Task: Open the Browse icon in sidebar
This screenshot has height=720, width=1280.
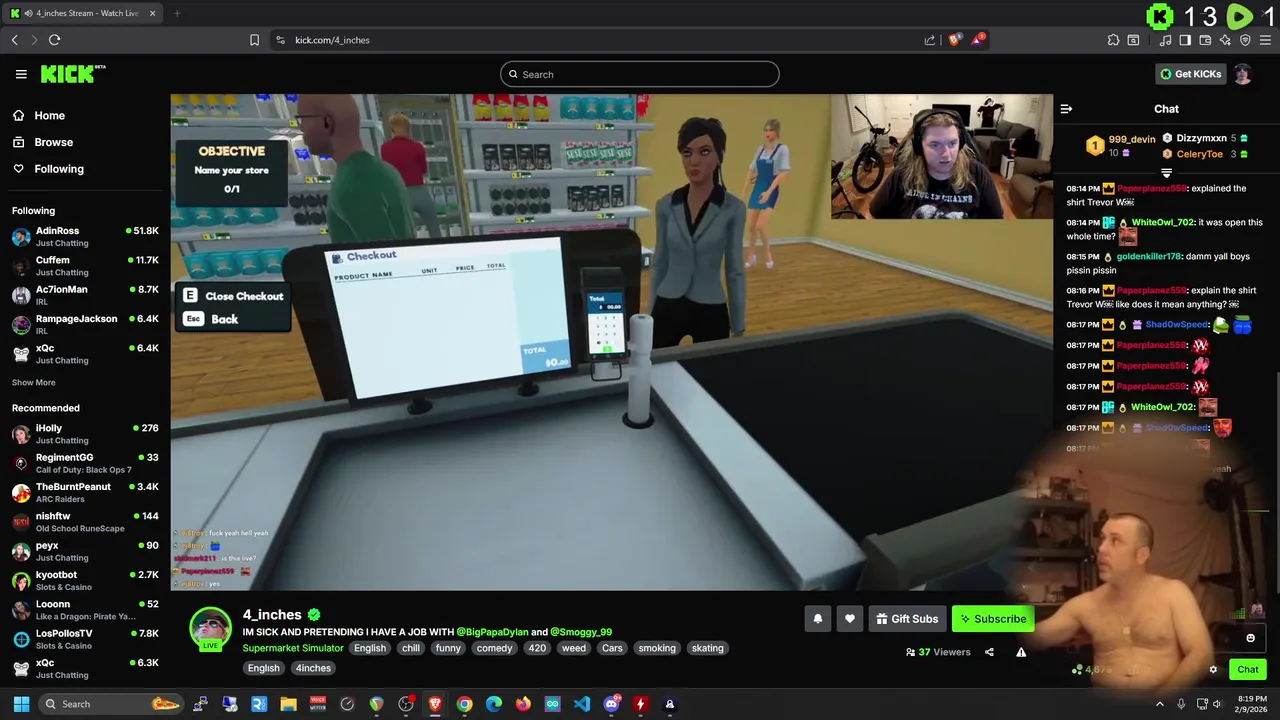Action: click(x=19, y=142)
